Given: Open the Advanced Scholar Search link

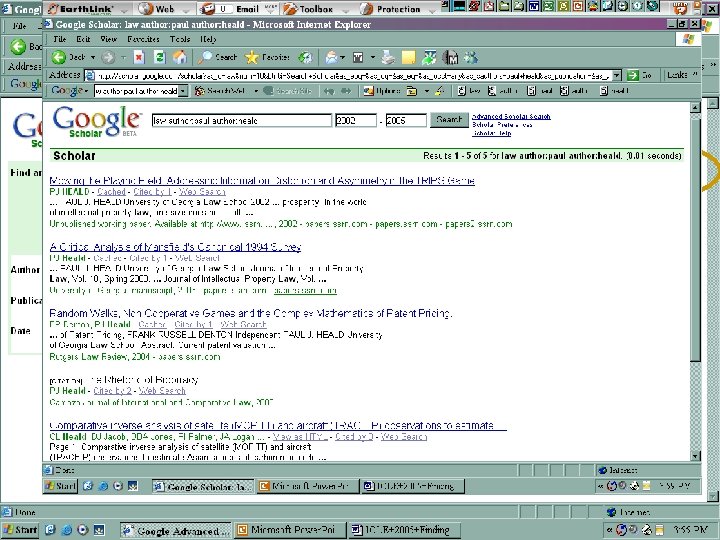Looking at the screenshot, I should click(511, 117).
